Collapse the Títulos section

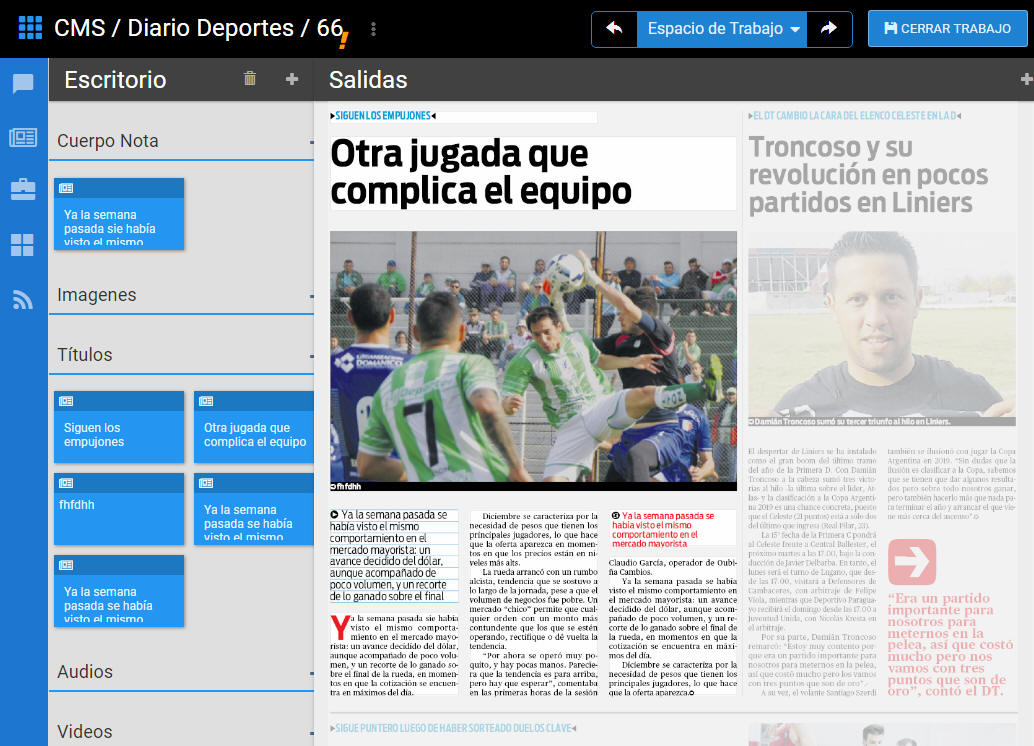click(x=311, y=356)
